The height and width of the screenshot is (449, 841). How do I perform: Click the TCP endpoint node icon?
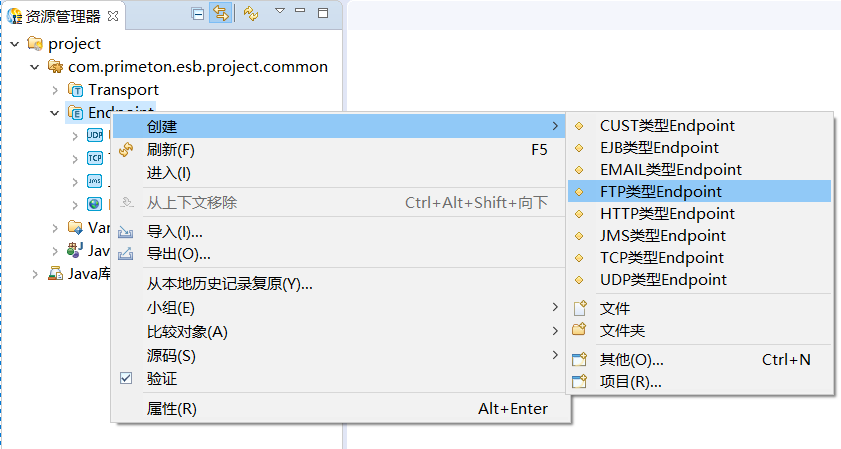pos(95,158)
